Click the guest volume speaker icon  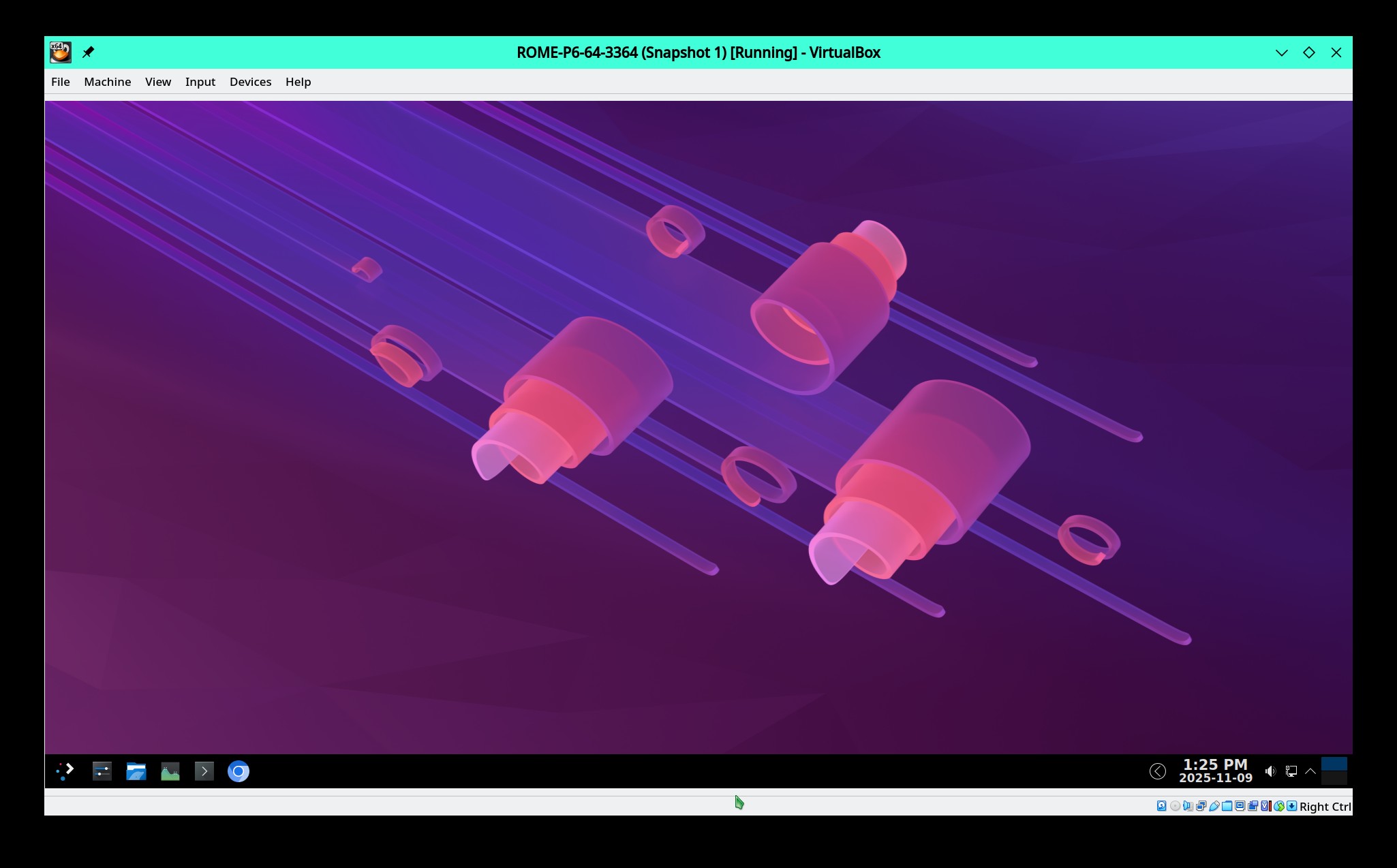1270,771
